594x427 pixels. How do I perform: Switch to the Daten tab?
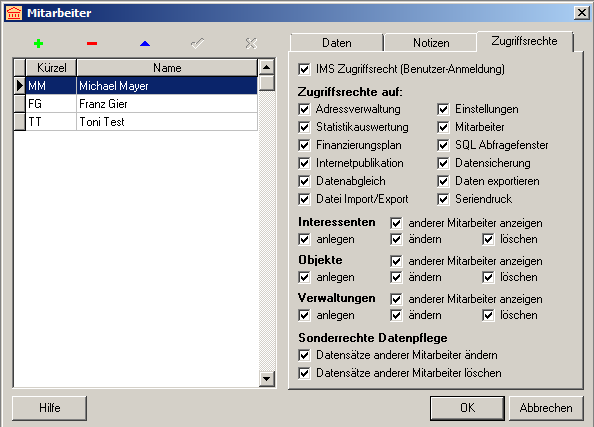pyautogui.click(x=337, y=43)
